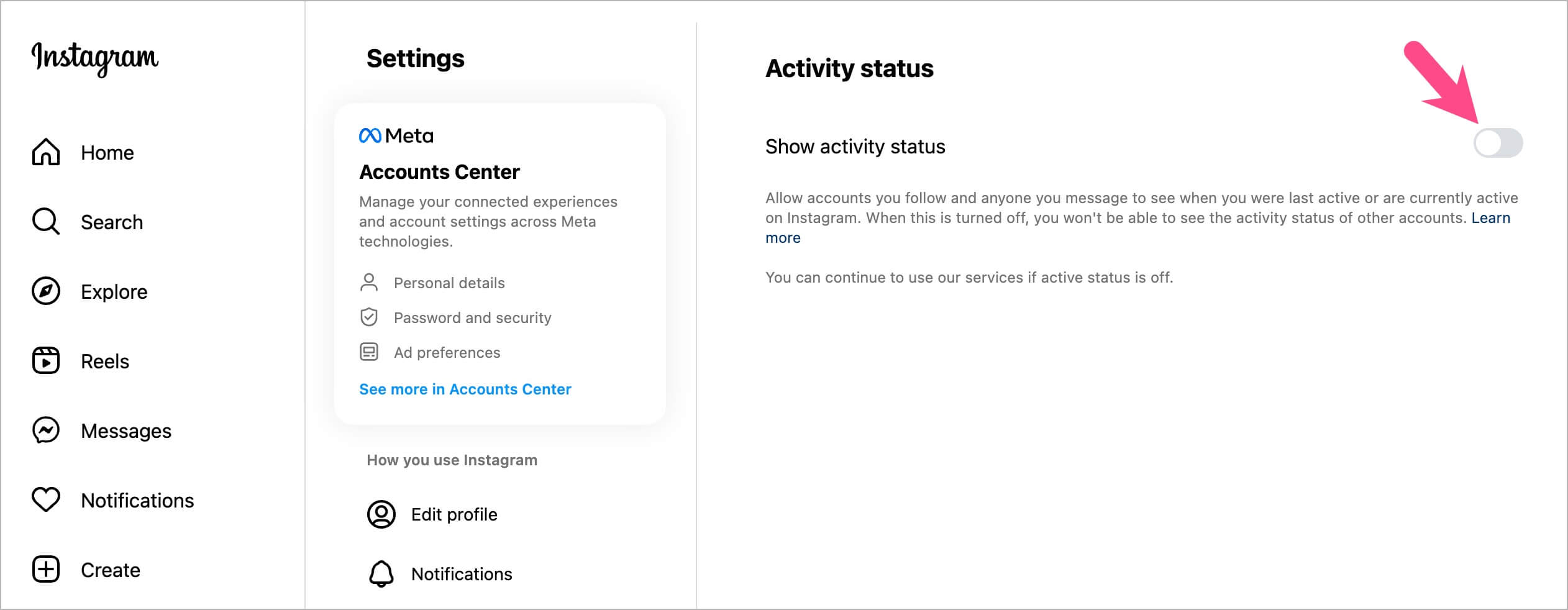Open Ad preferences
The width and height of the screenshot is (1568, 610).
tap(447, 353)
